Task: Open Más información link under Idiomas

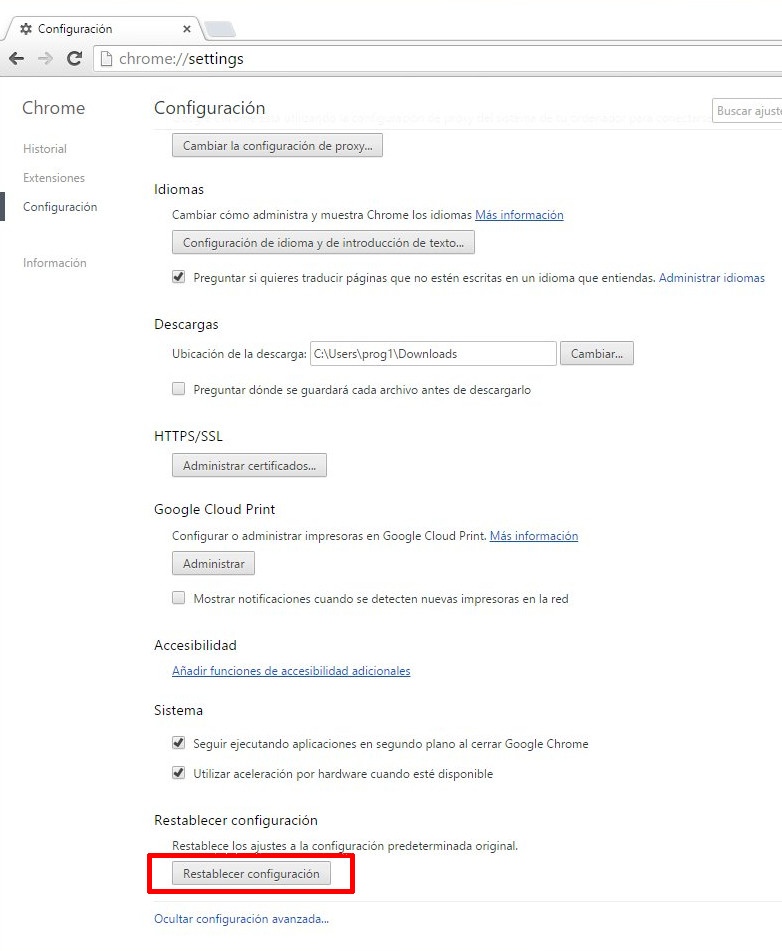Action: [x=519, y=215]
